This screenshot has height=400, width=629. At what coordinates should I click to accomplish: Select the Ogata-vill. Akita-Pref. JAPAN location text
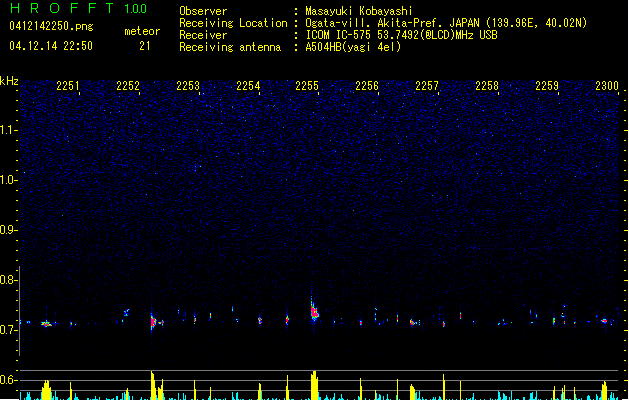coord(446,23)
